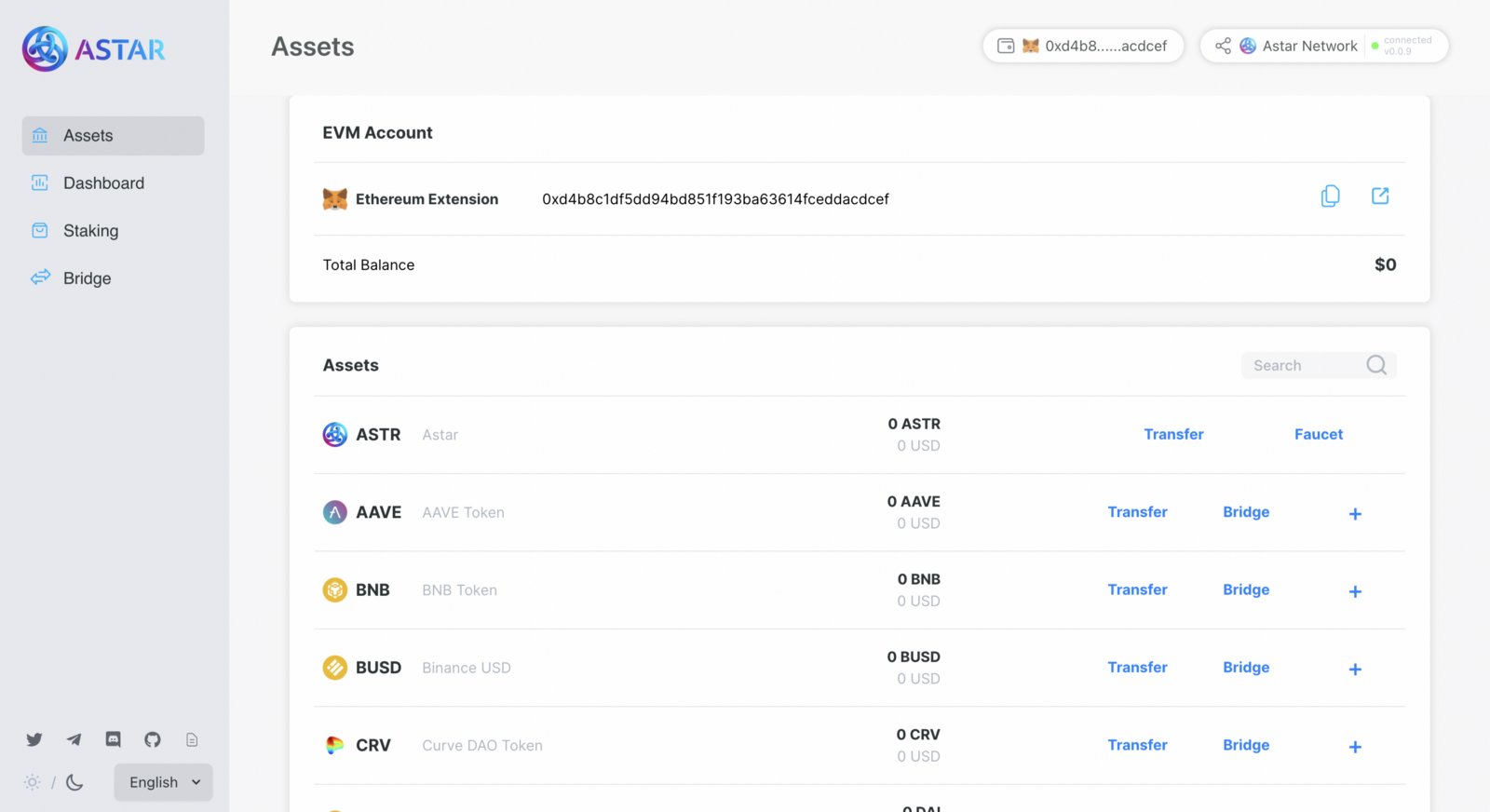
Task: Open the Astar Network selector
Action: tap(1324, 46)
